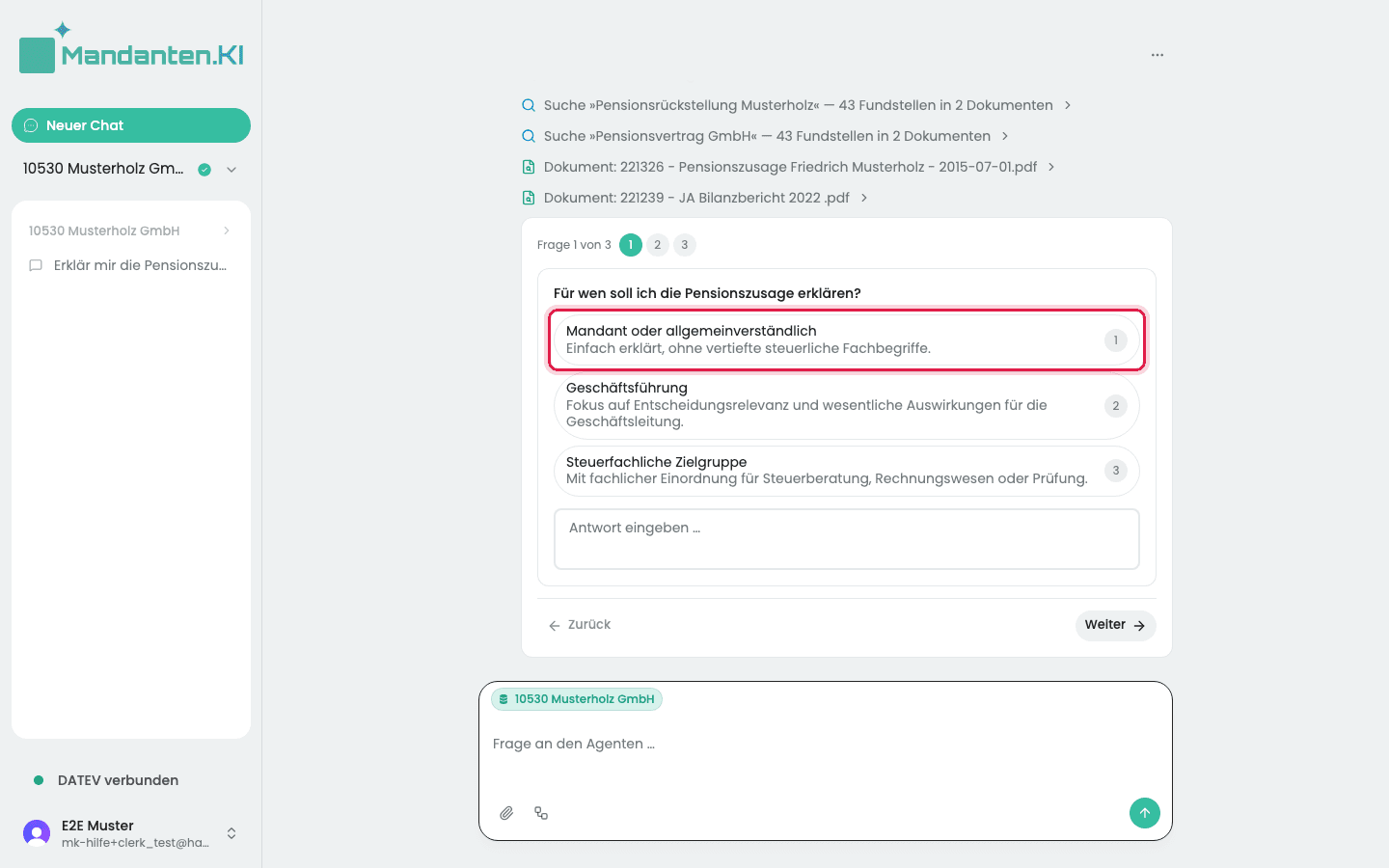
Task: Click the green verified check badge
Action: coord(204,170)
